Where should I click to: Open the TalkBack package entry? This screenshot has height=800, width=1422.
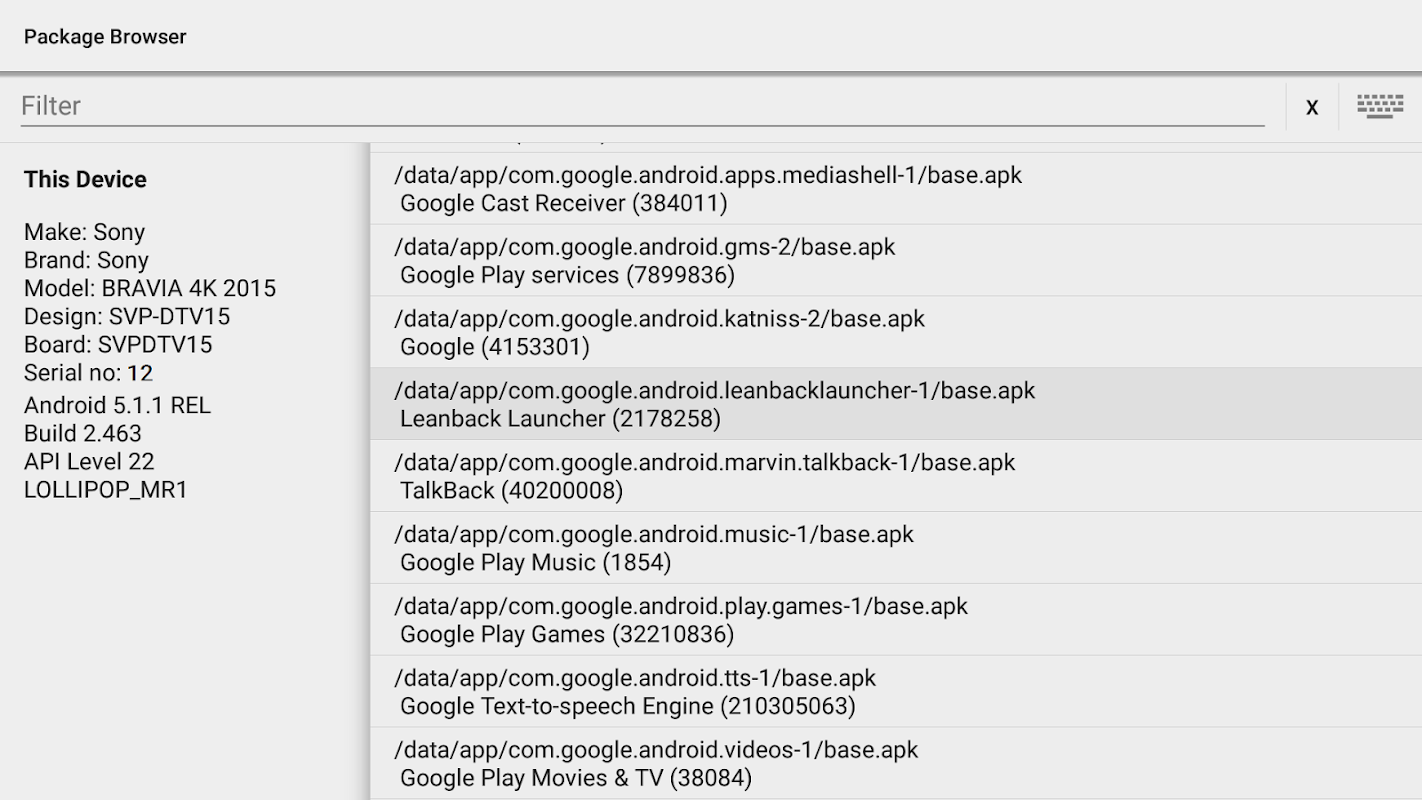(896, 477)
